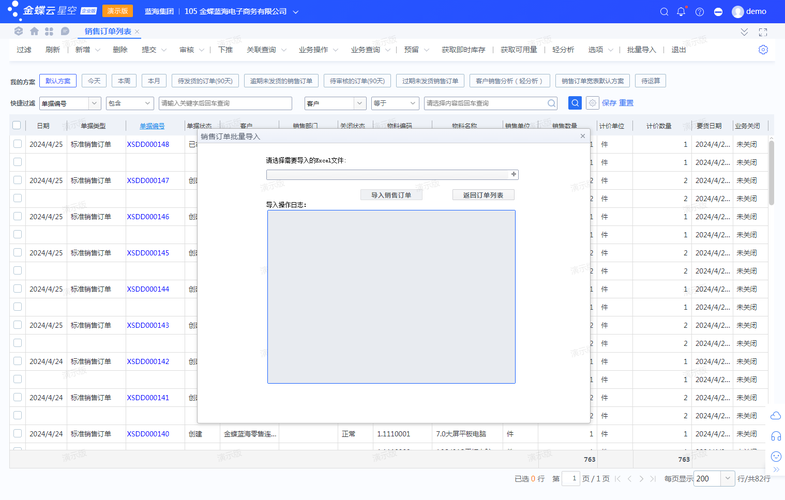Screen dimensions: 785x500
Task: Open the help question-mark icon
Action: point(699,12)
